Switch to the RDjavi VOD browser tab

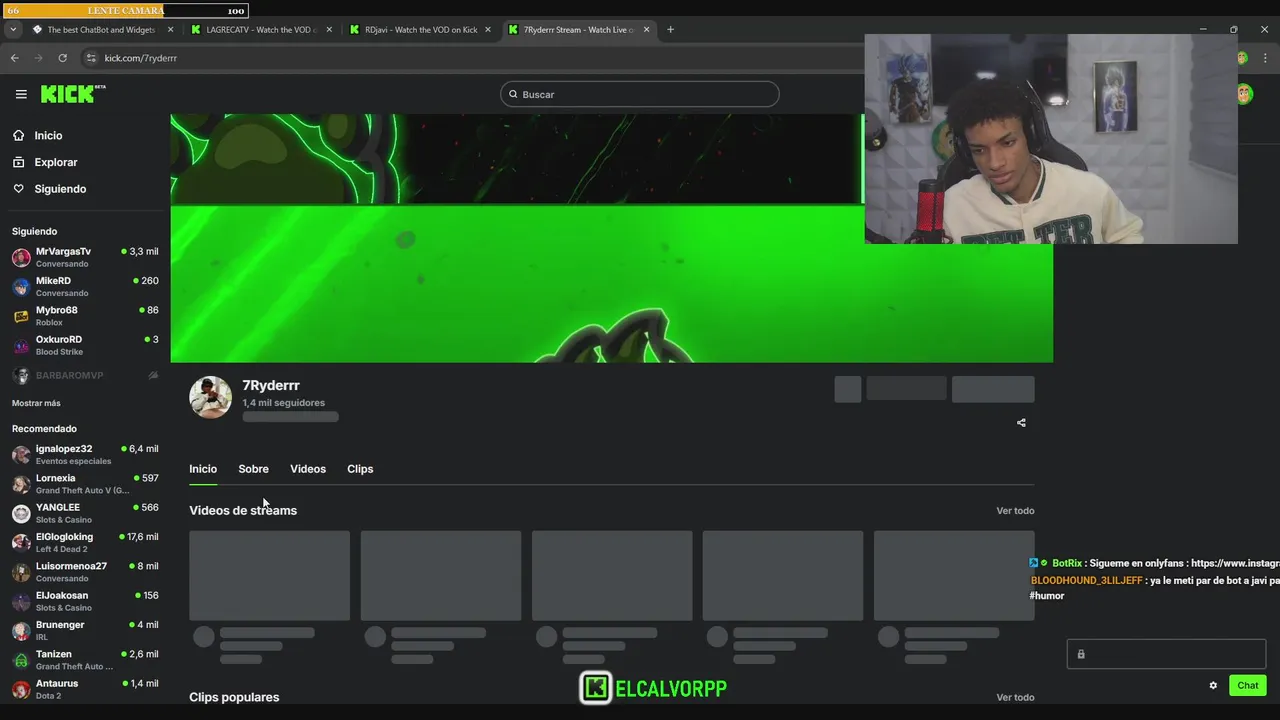pyautogui.click(x=420, y=30)
